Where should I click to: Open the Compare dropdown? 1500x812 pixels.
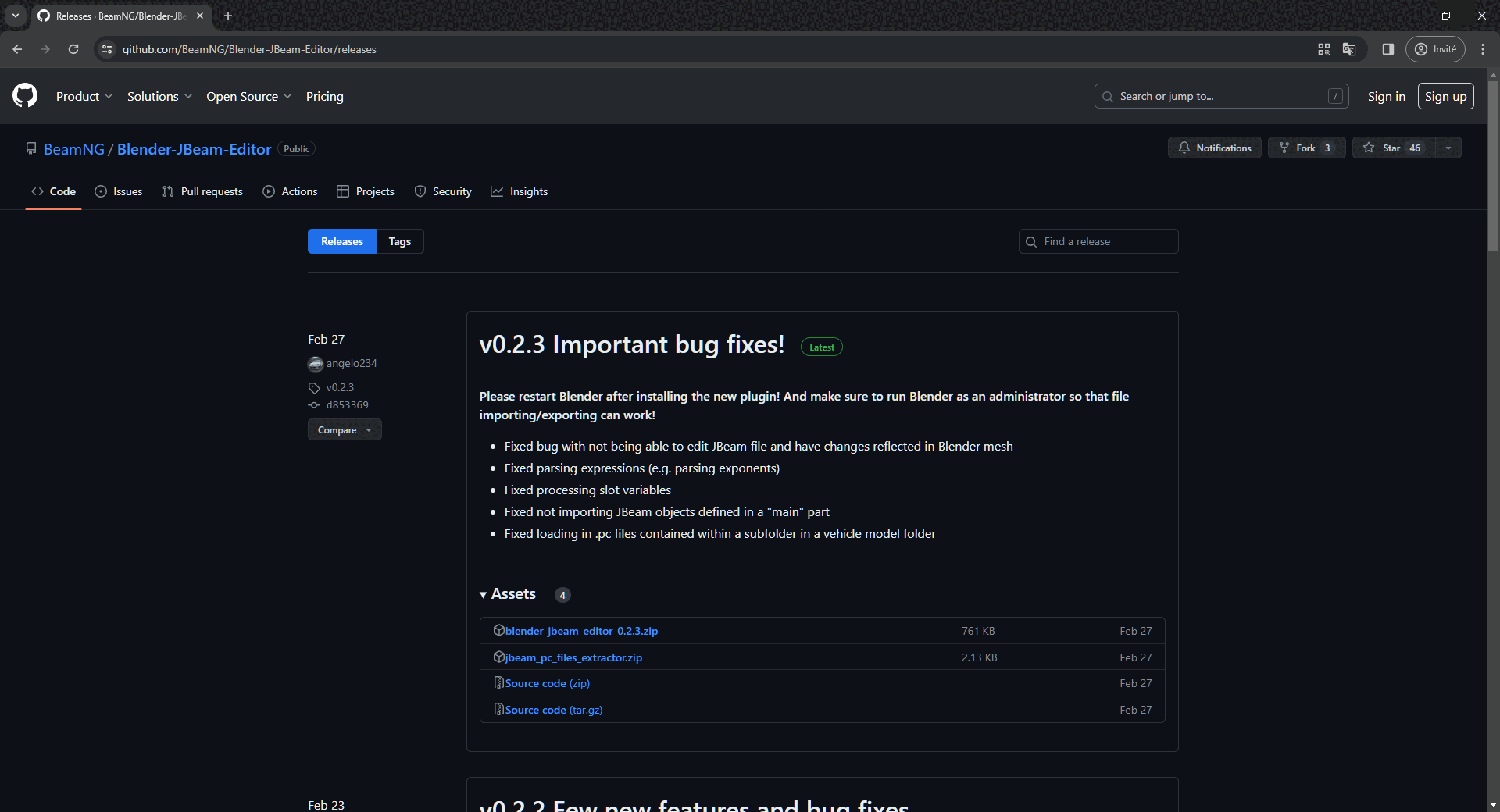pos(345,429)
